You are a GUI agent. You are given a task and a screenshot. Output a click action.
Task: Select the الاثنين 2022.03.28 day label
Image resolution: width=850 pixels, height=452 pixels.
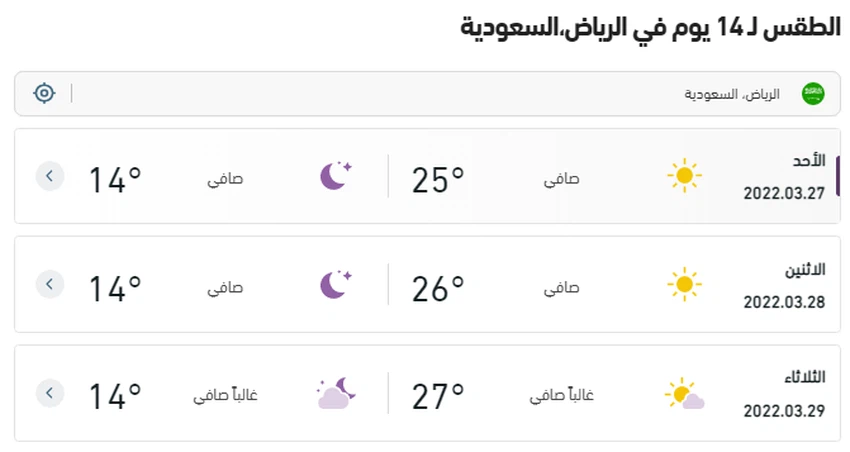click(784, 286)
